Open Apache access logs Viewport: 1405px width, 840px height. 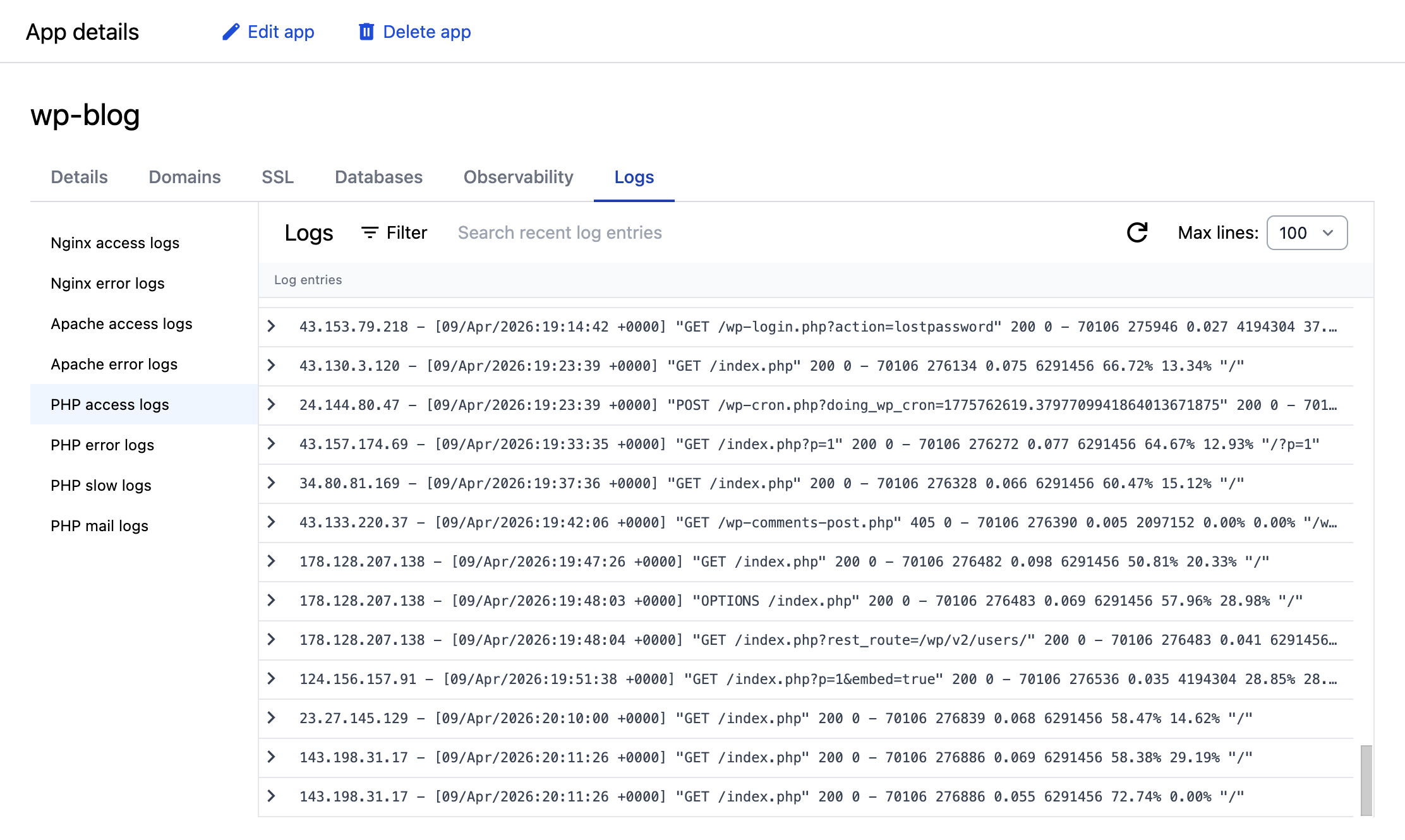click(121, 324)
